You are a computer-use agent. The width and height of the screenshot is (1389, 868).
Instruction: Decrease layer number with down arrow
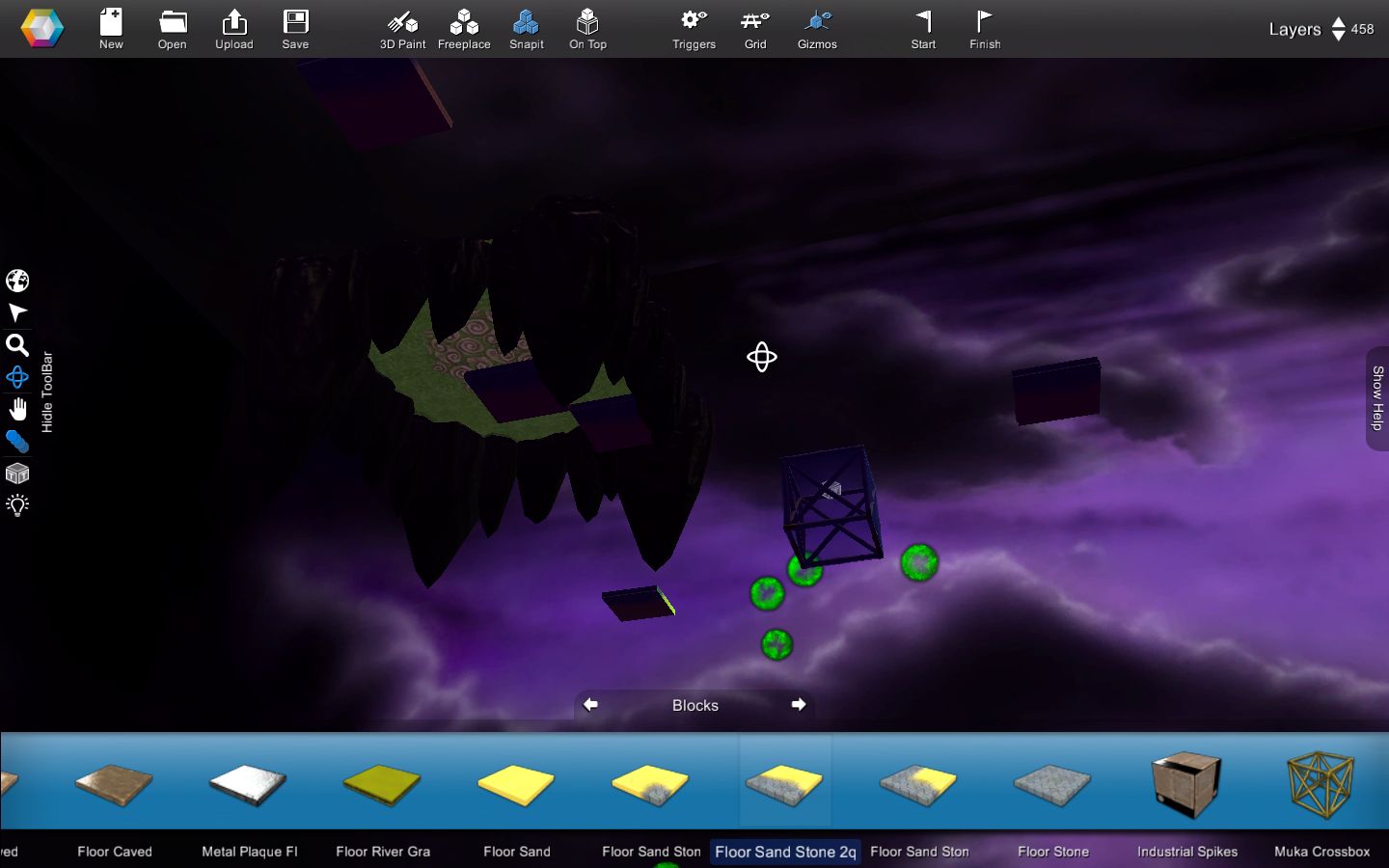click(x=1338, y=36)
